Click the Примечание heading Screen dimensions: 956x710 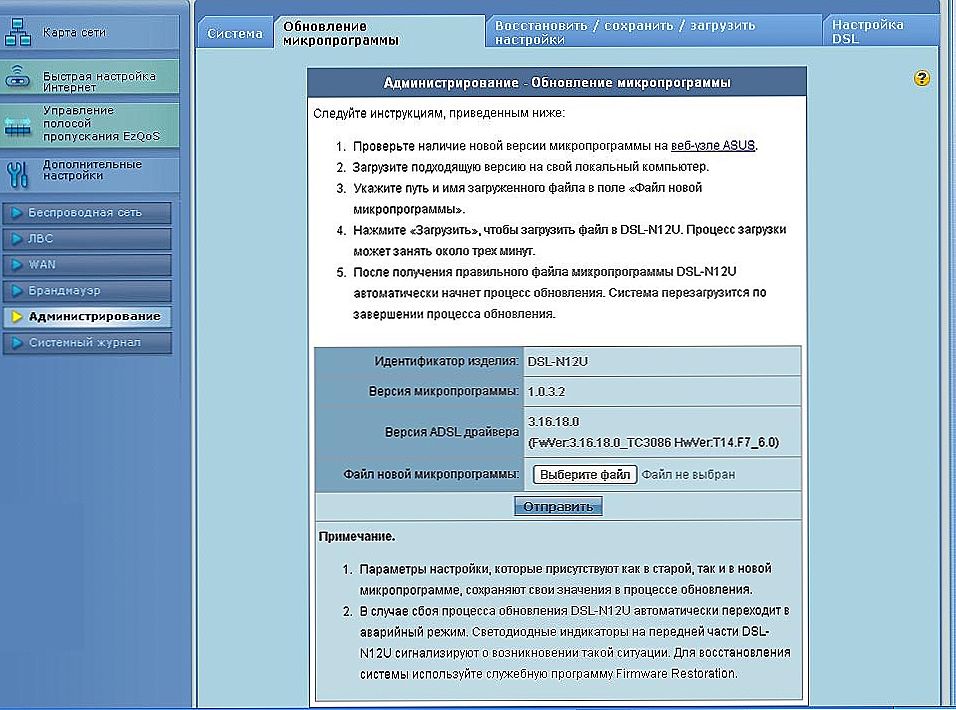tap(357, 537)
